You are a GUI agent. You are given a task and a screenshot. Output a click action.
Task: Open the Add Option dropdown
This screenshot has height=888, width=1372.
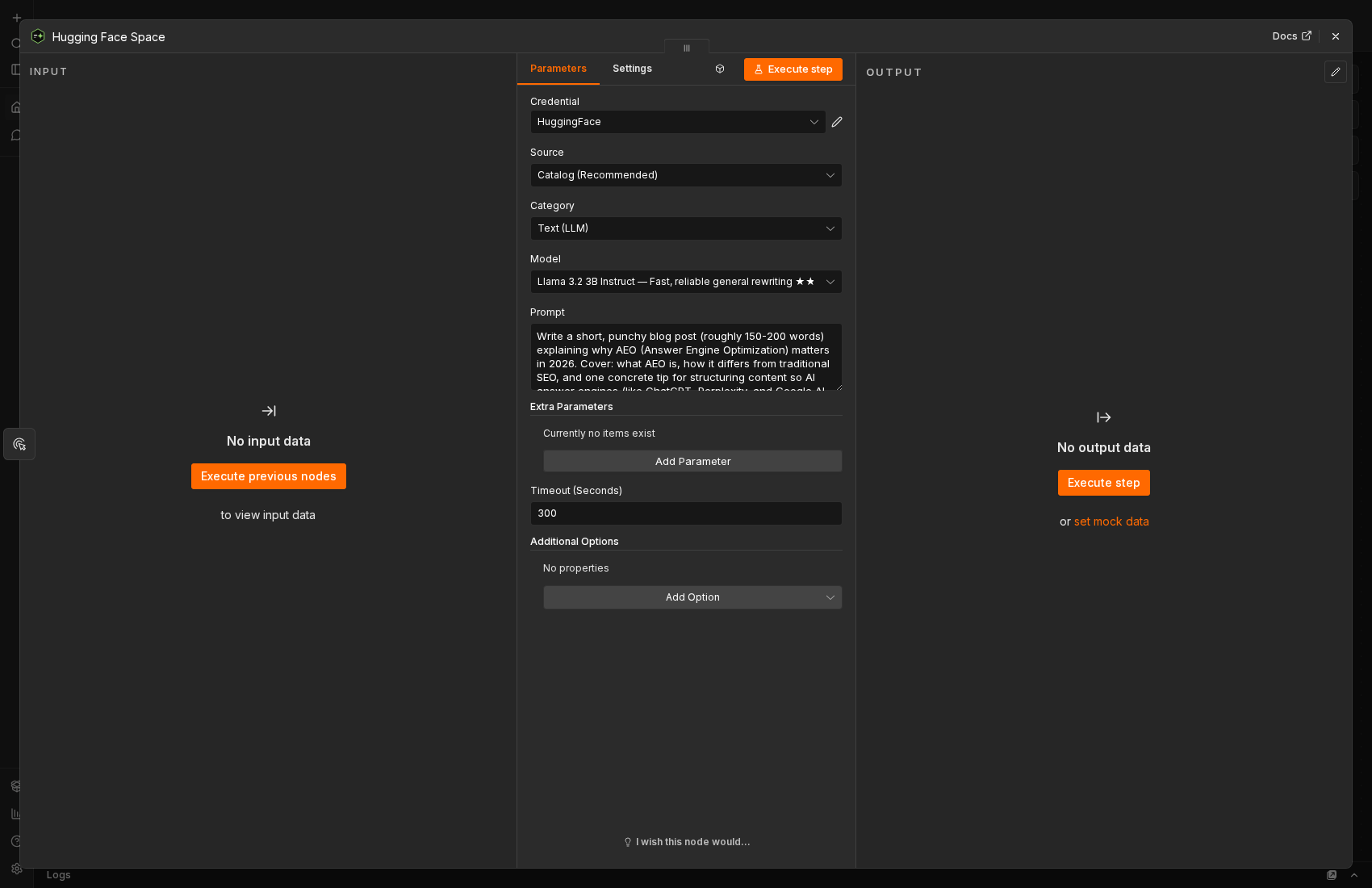692,597
